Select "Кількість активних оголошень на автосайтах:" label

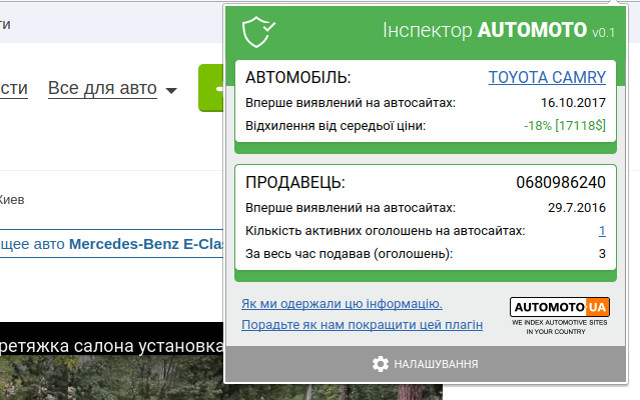[x=385, y=231]
